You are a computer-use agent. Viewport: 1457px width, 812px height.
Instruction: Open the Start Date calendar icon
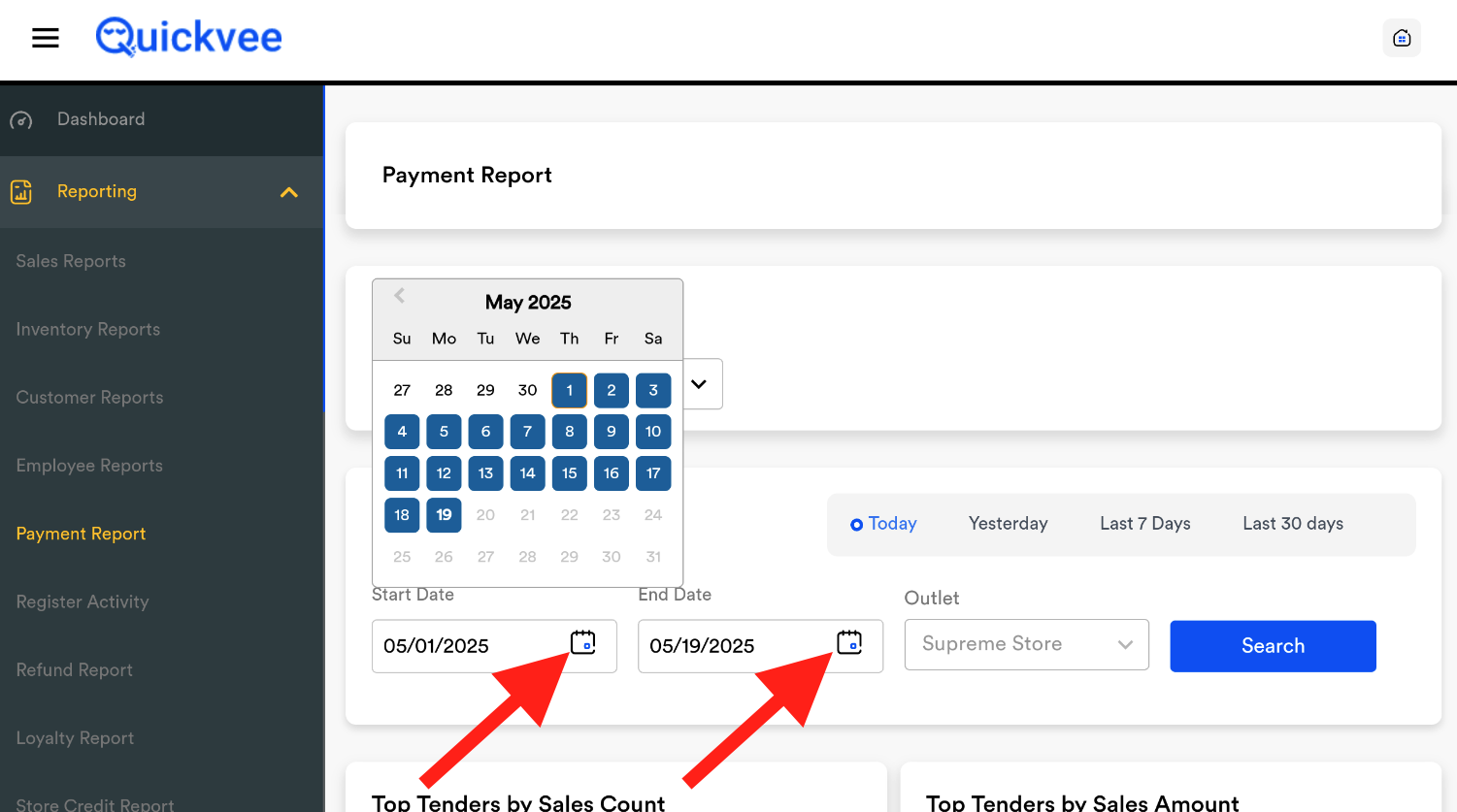582,642
